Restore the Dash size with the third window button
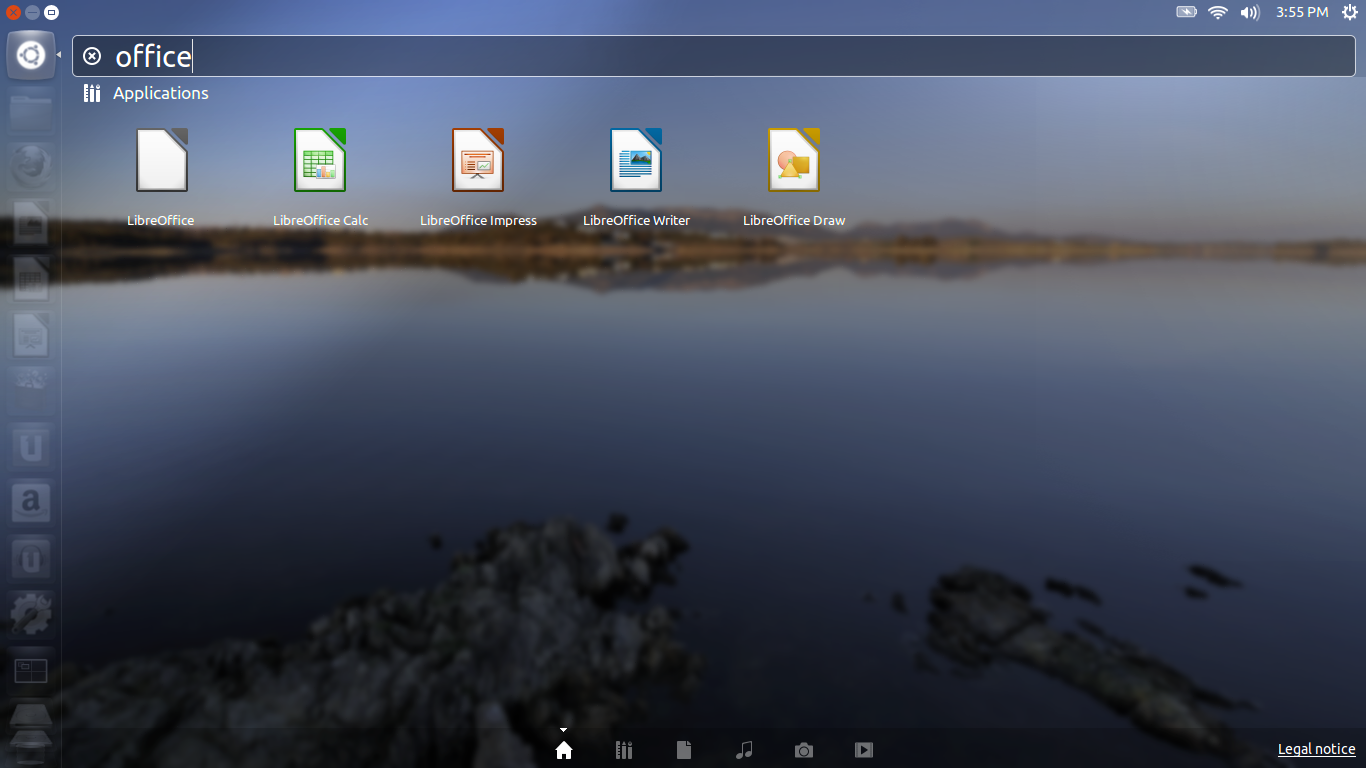Viewport: 1366px width, 768px height. click(51, 12)
